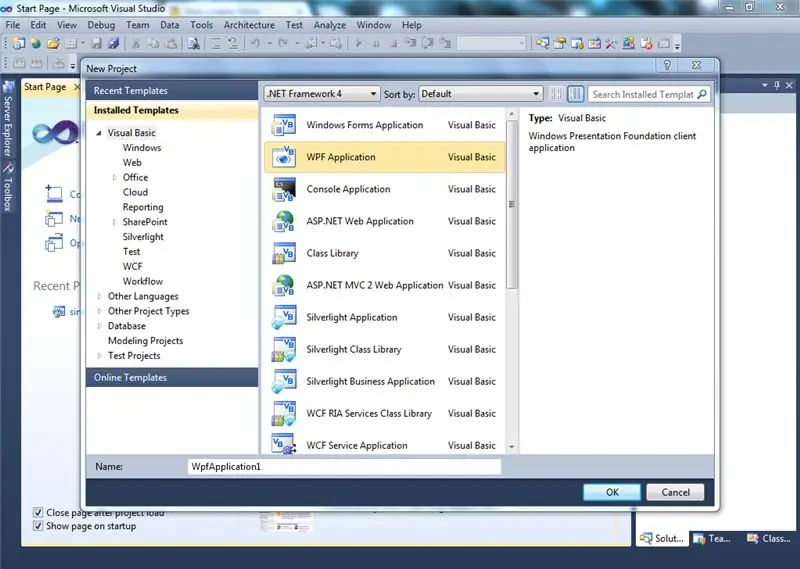Click the Cut scissors toolbar icon

coord(136,44)
